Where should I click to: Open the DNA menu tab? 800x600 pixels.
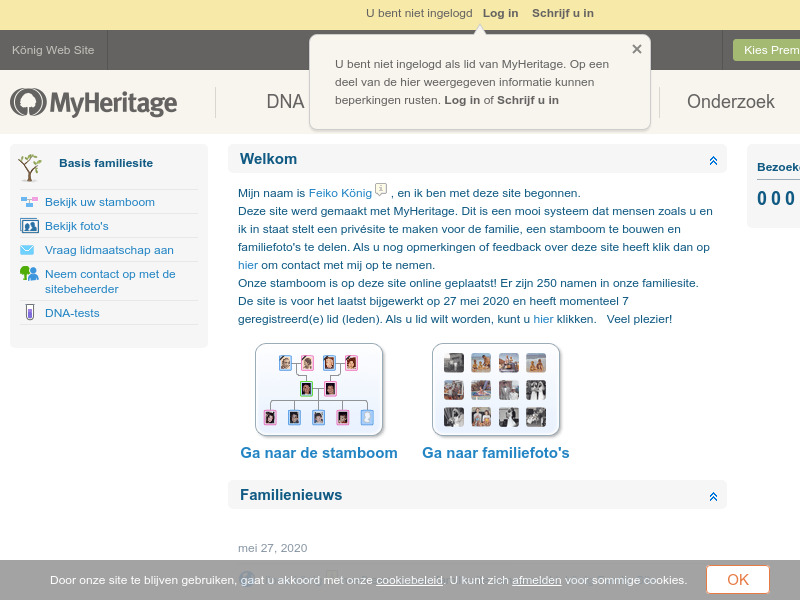pos(286,101)
